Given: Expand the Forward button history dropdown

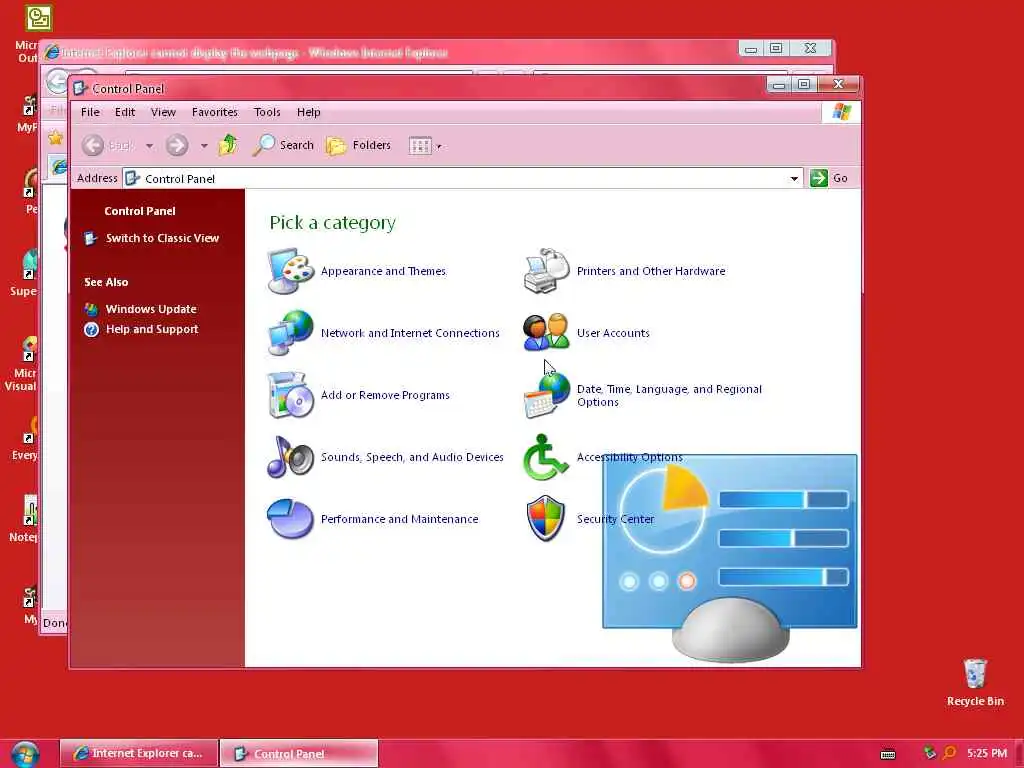Looking at the screenshot, I should pyautogui.click(x=204, y=146).
